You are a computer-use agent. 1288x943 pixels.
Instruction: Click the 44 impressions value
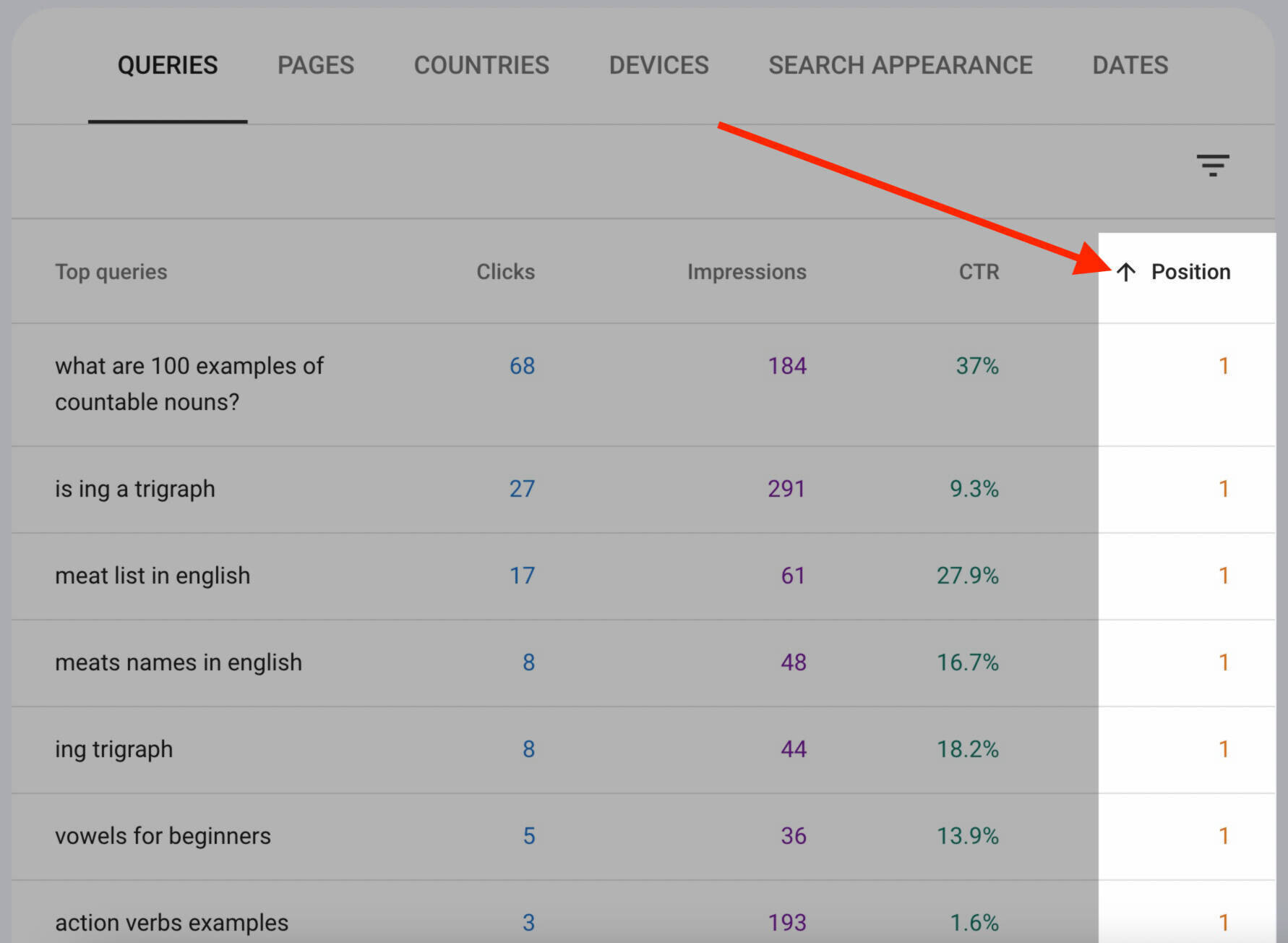(x=794, y=749)
